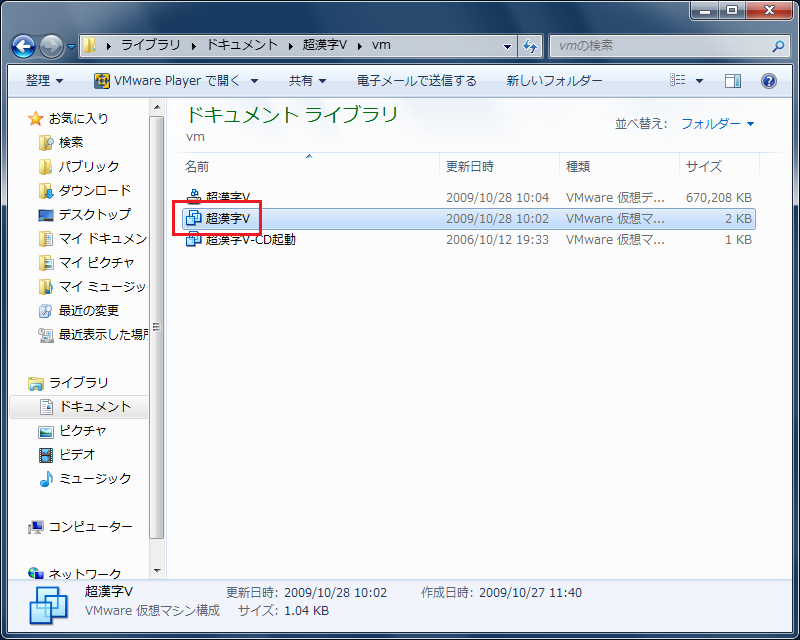The image size is (800, 640).
Task: Open the 共有 dropdown menu
Action: point(309,81)
